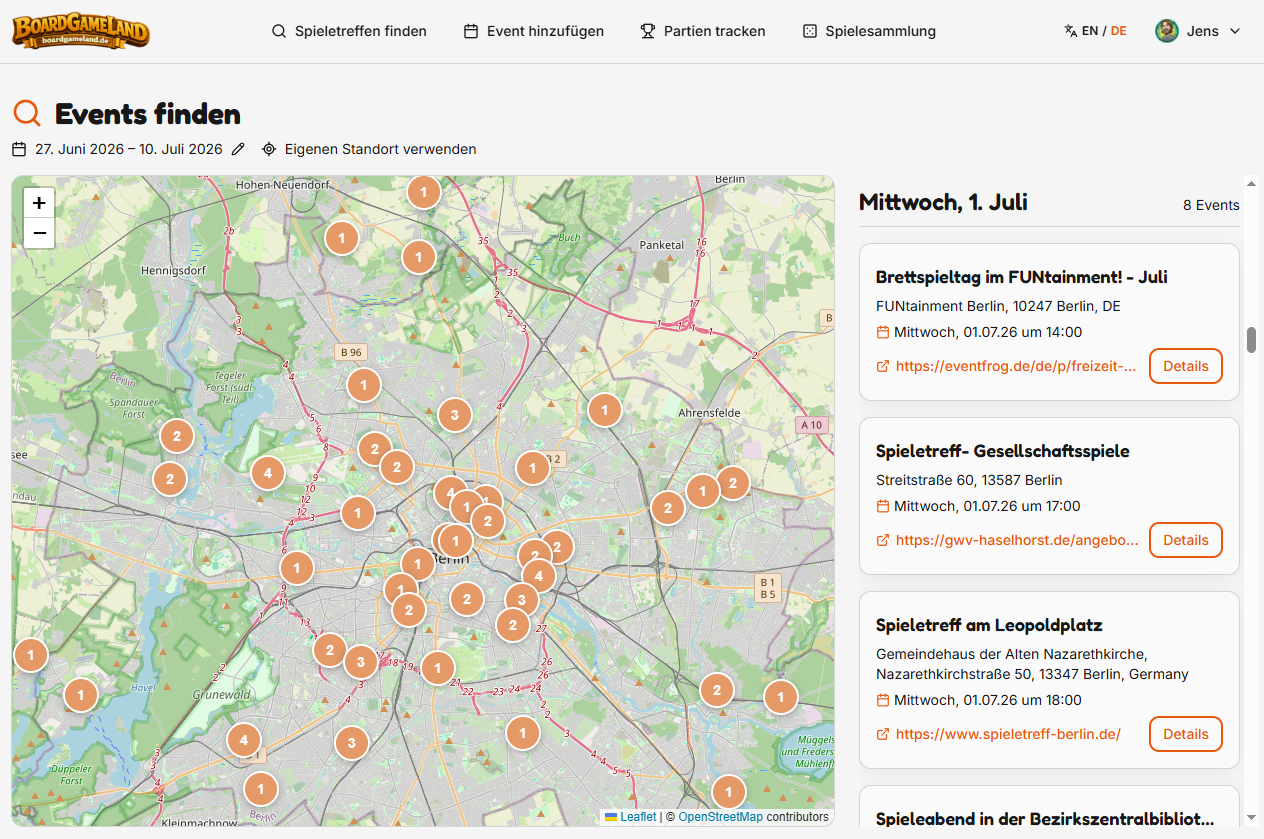The height and width of the screenshot is (839, 1264).
Task: Click the orange search icon beside Events finden
Action: pyautogui.click(x=27, y=113)
